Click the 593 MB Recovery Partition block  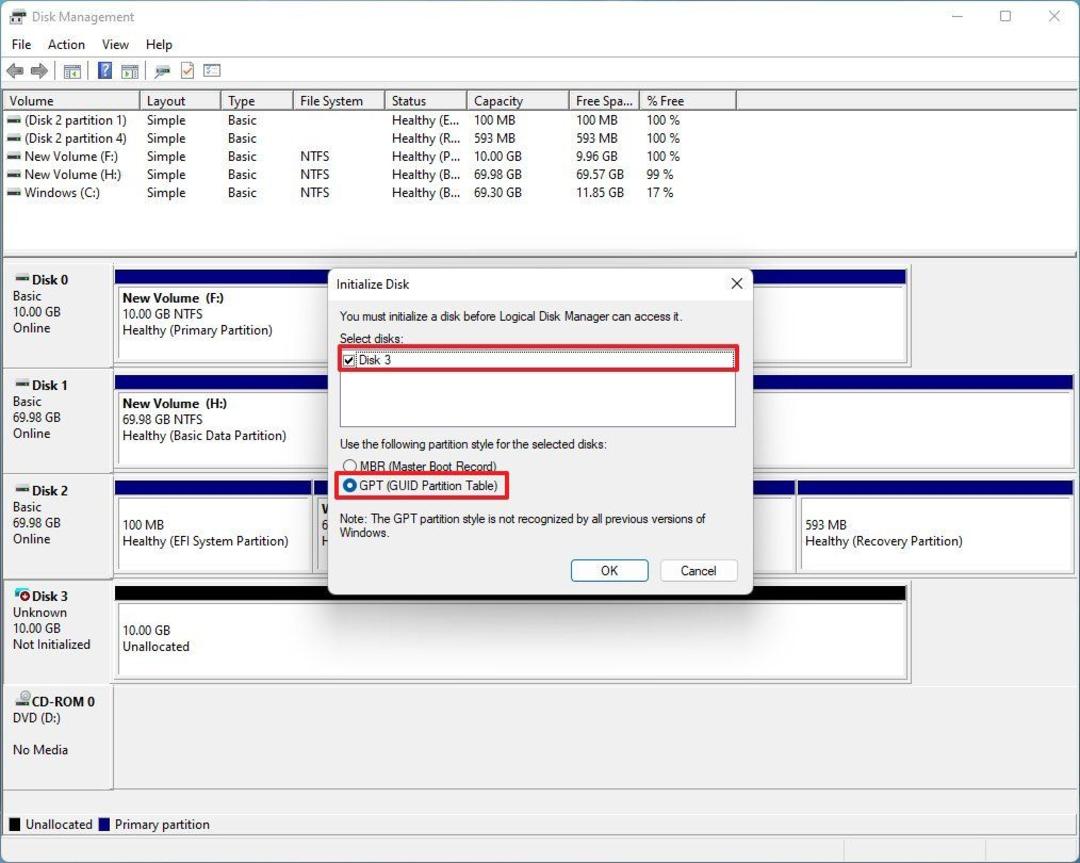[935, 533]
